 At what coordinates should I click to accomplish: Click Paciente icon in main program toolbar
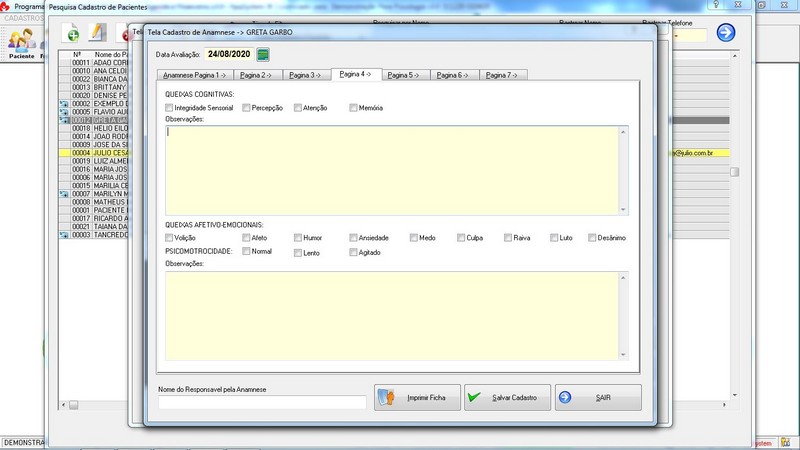coord(22,44)
